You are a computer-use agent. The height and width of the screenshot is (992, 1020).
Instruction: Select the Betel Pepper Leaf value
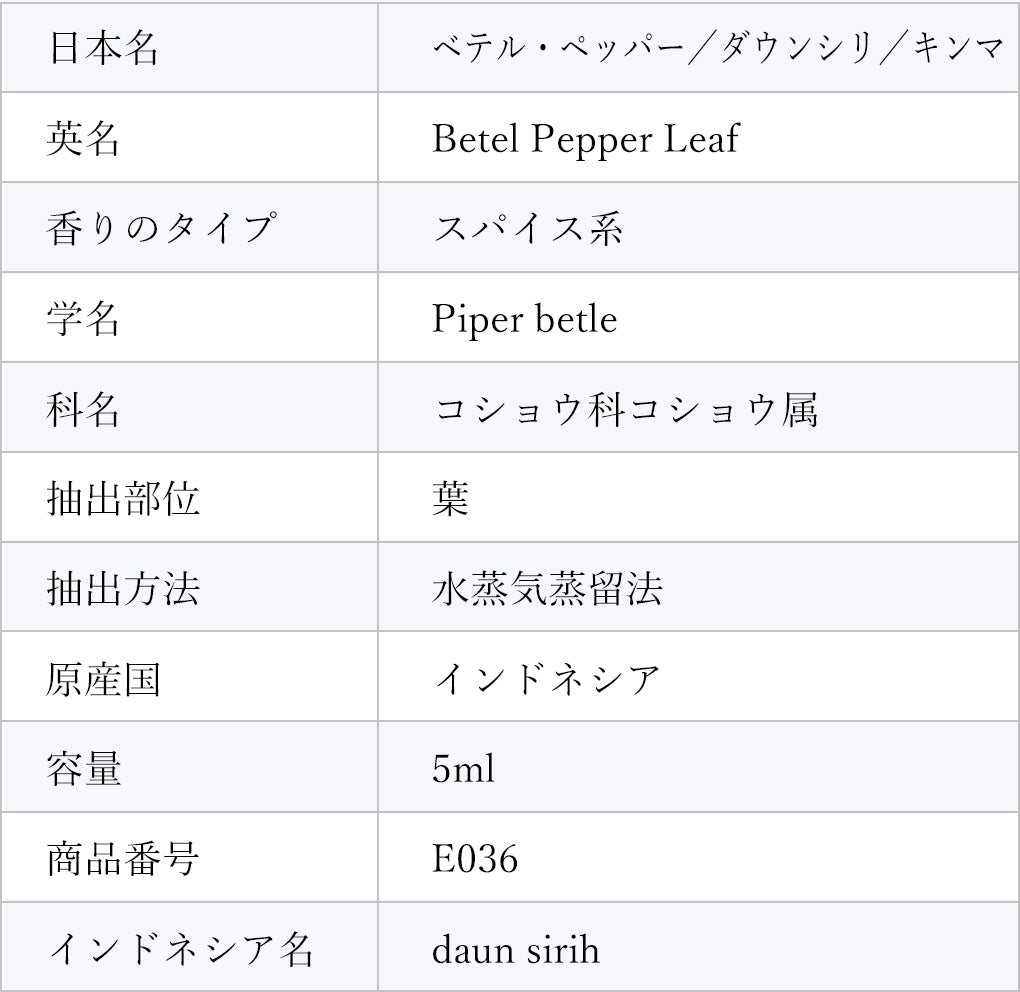[x=585, y=138]
